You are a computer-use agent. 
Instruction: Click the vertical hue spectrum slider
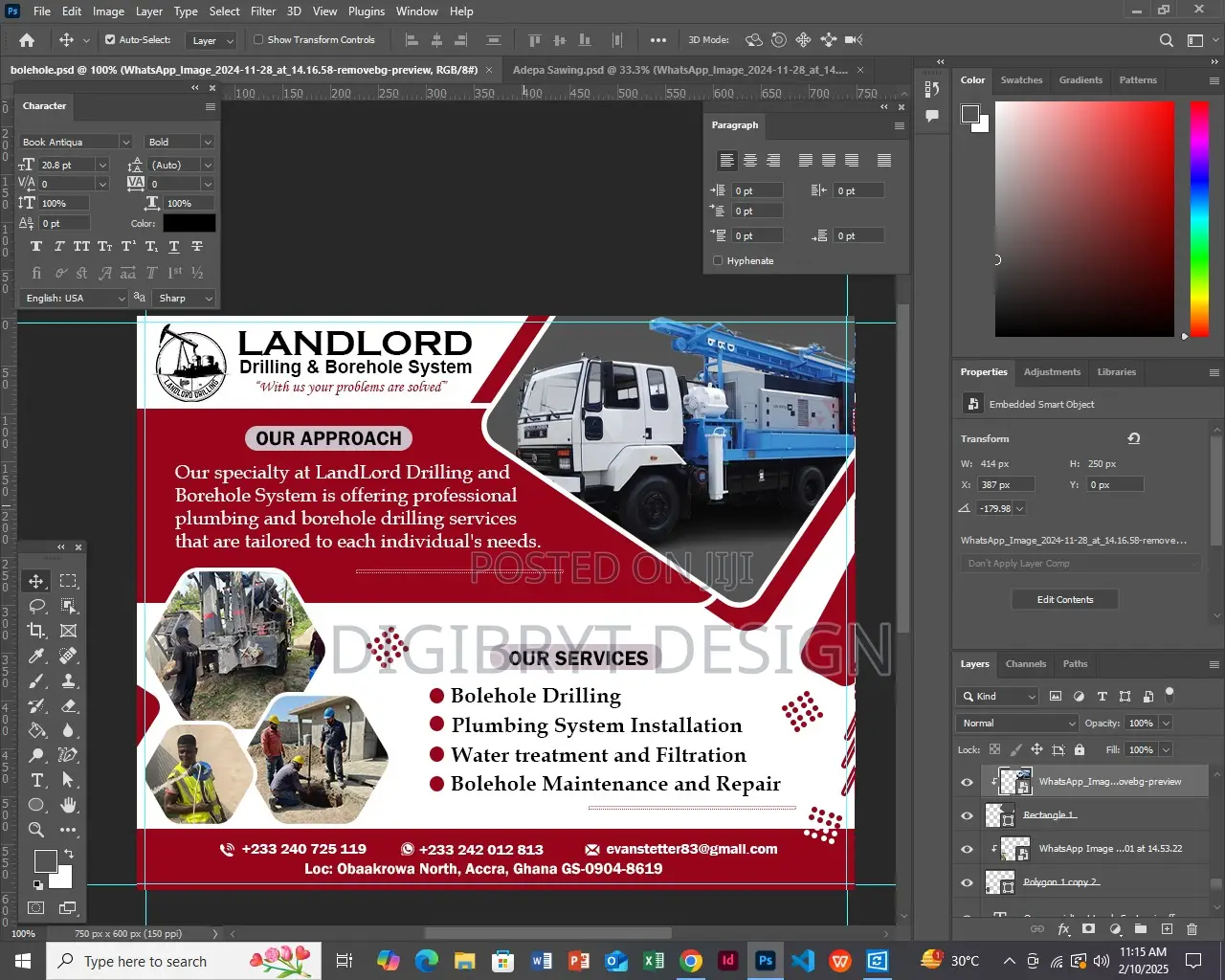click(1199, 218)
